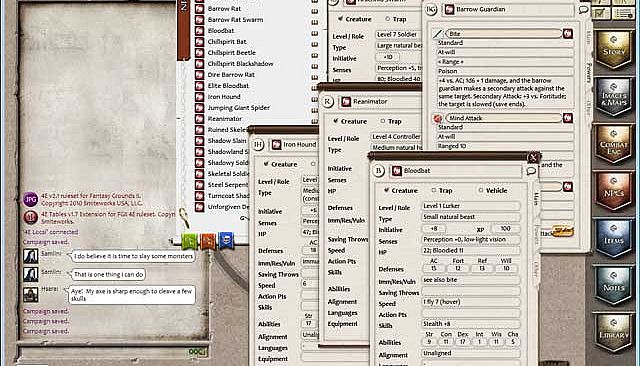The height and width of the screenshot is (366, 640).
Task: Click the Bloodbat name field
Action: (456, 171)
